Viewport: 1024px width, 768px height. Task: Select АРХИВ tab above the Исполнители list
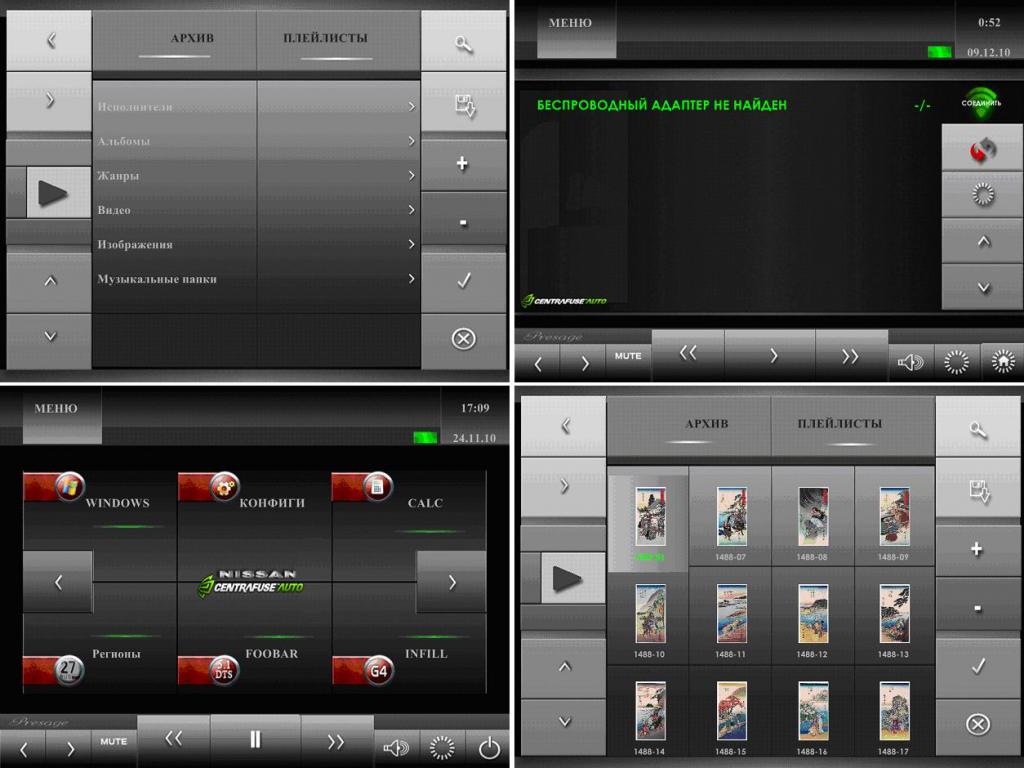[x=192, y=40]
